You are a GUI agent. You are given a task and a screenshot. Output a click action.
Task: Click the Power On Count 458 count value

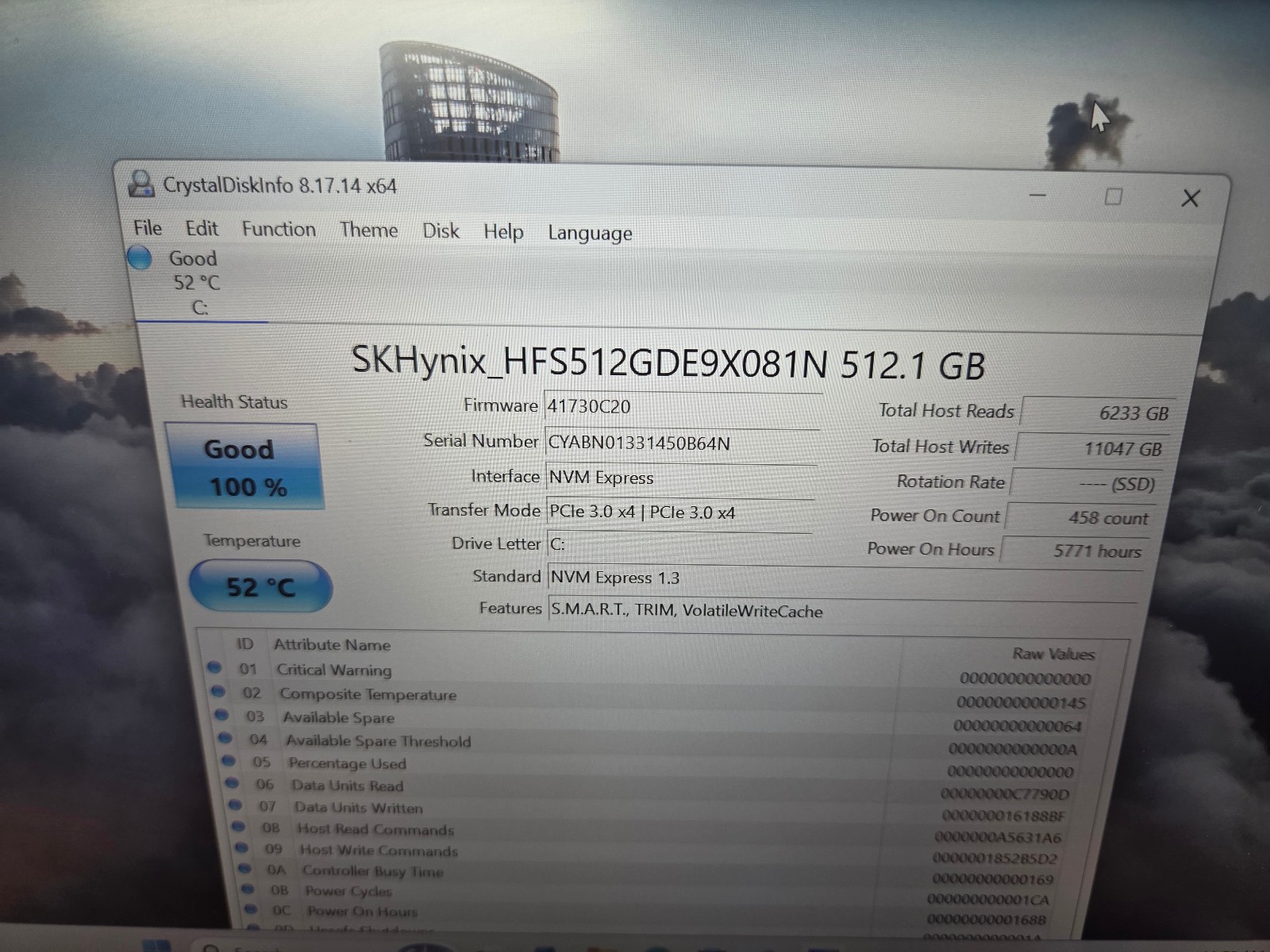1080,517
